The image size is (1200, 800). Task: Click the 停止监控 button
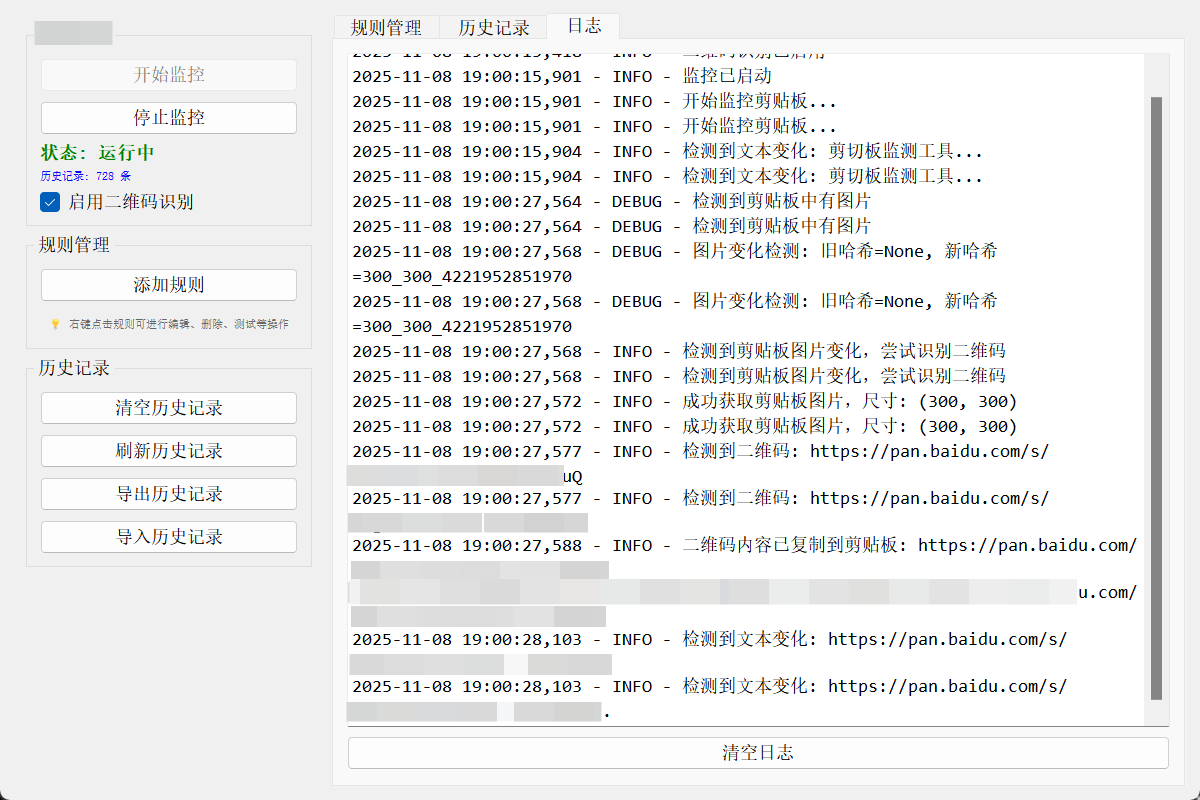coord(169,117)
